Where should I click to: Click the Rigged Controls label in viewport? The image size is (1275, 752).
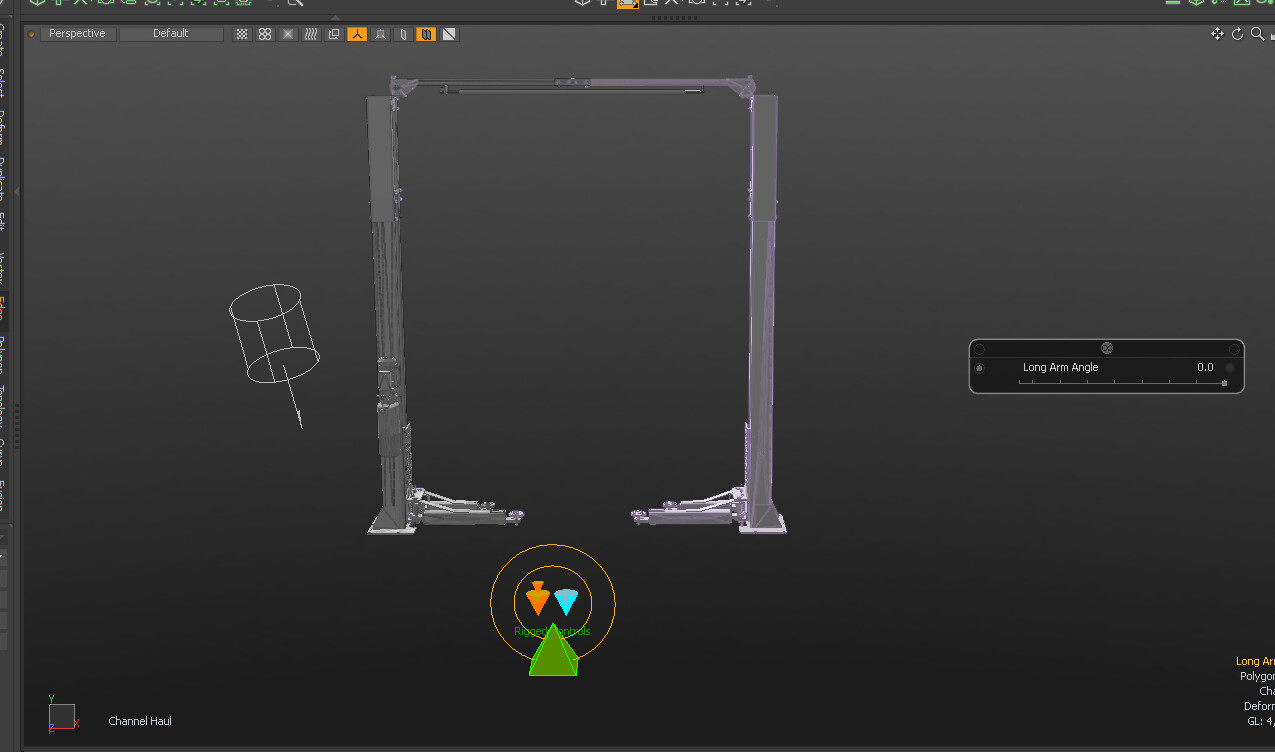(552, 631)
